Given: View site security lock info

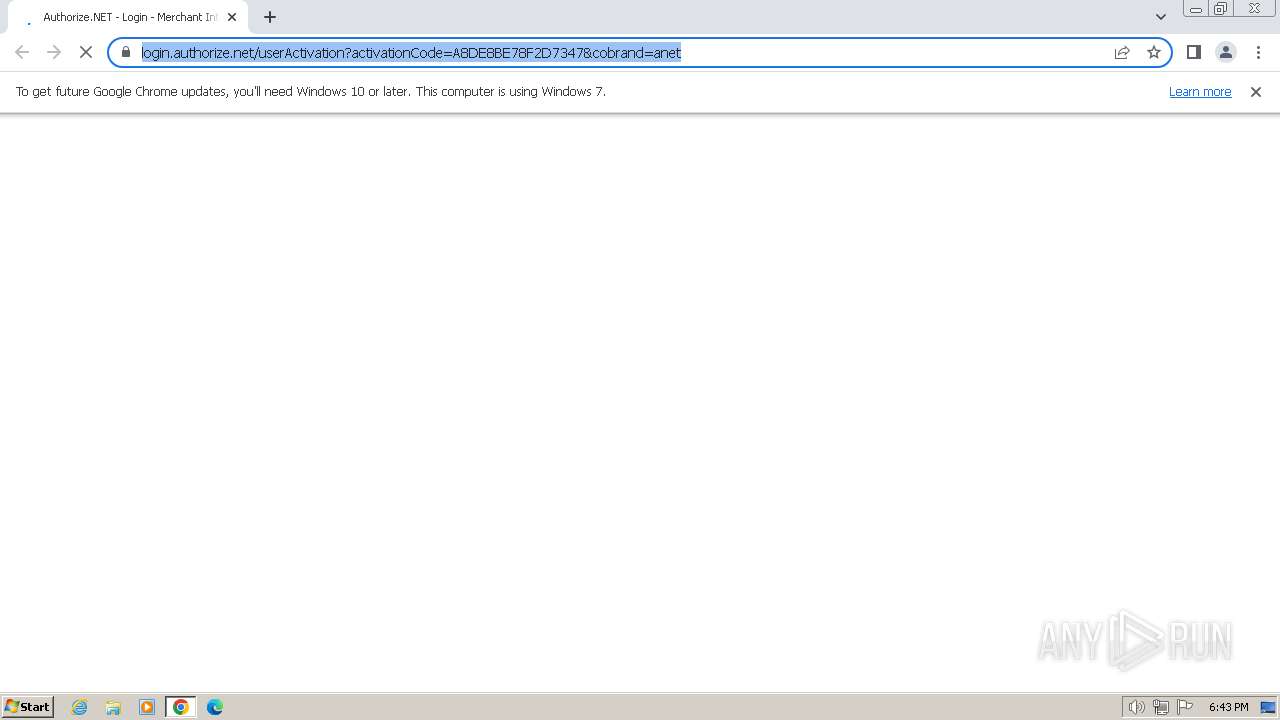Looking at the screenshot, I should [x=126, y=52].
